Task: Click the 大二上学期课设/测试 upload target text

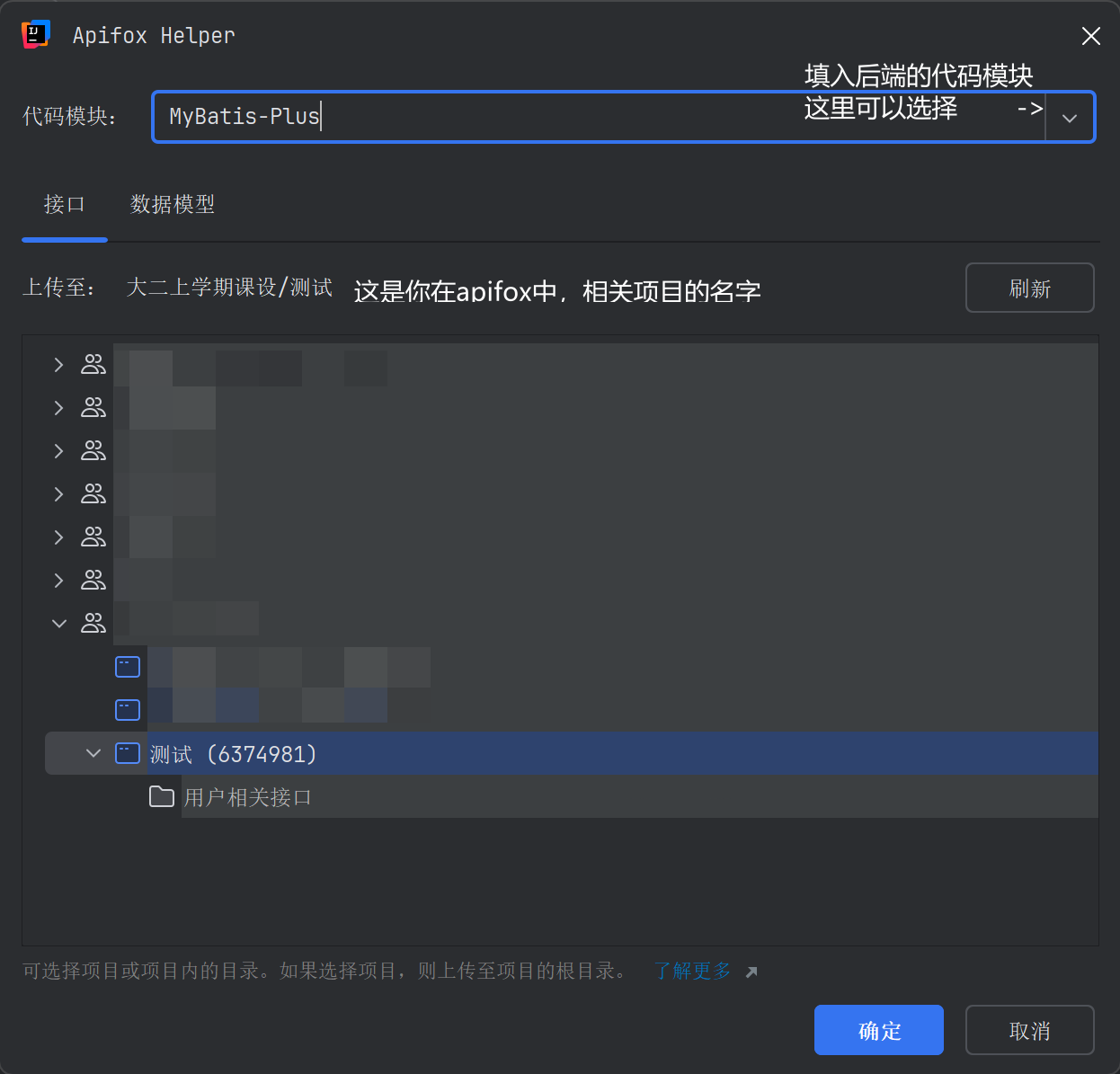Action: coord(229,288)
